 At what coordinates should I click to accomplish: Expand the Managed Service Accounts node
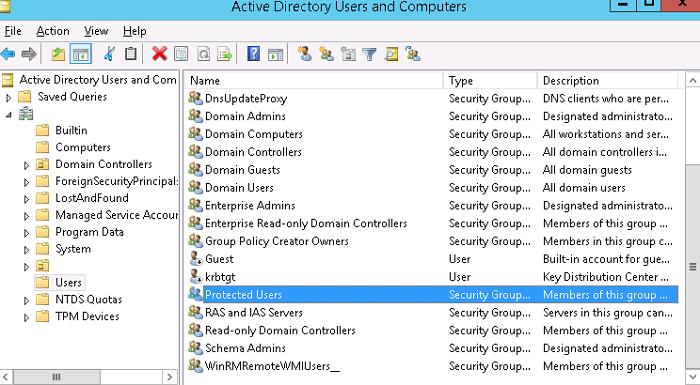26,216
